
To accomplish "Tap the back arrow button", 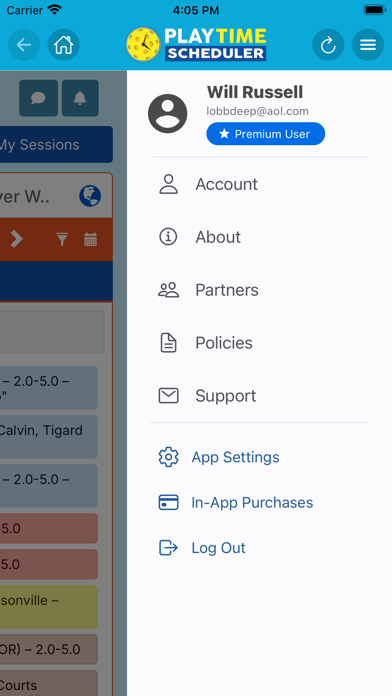I will click(x=24, y=45).
